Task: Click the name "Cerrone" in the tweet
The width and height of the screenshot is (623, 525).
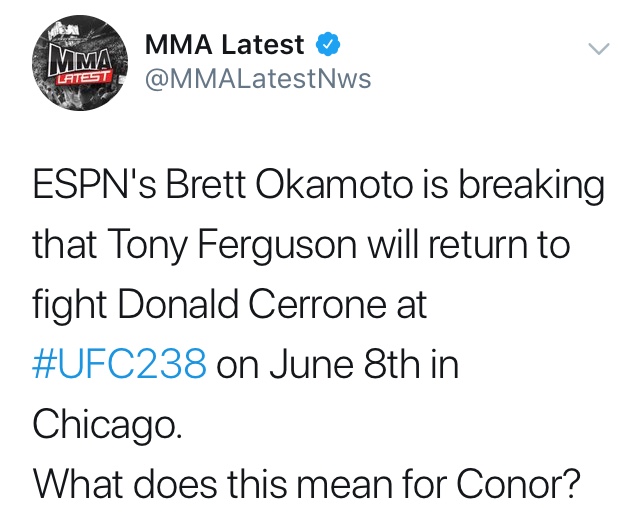Action: click(x=317, y=305)
